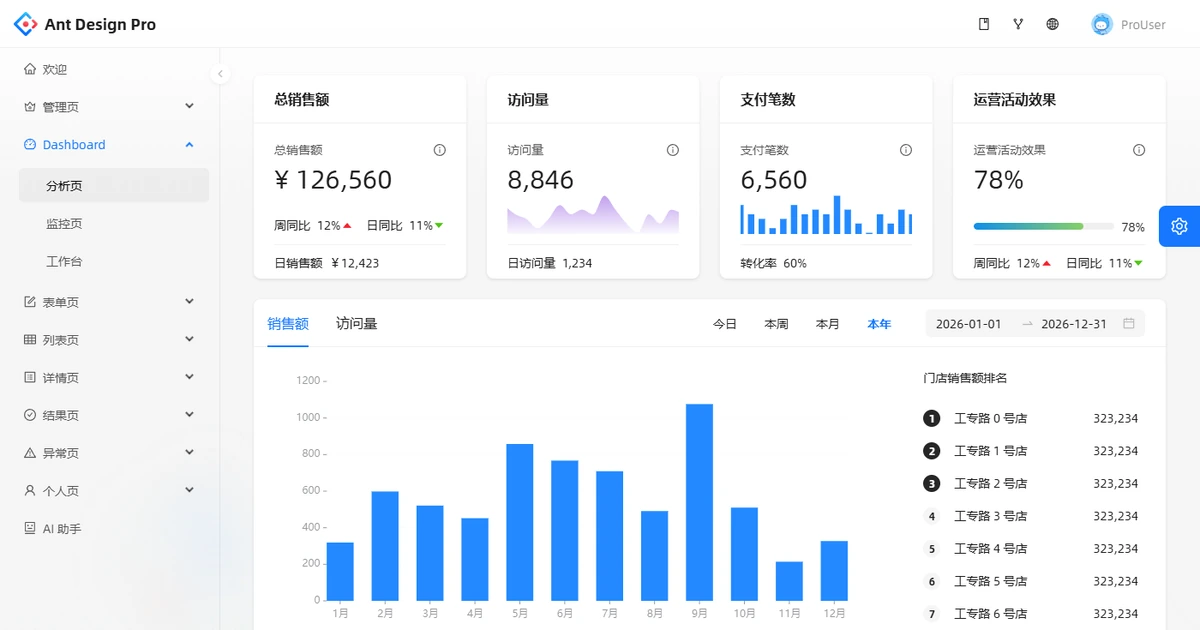Click the profile icon beside 详情页

pos(30,378)
